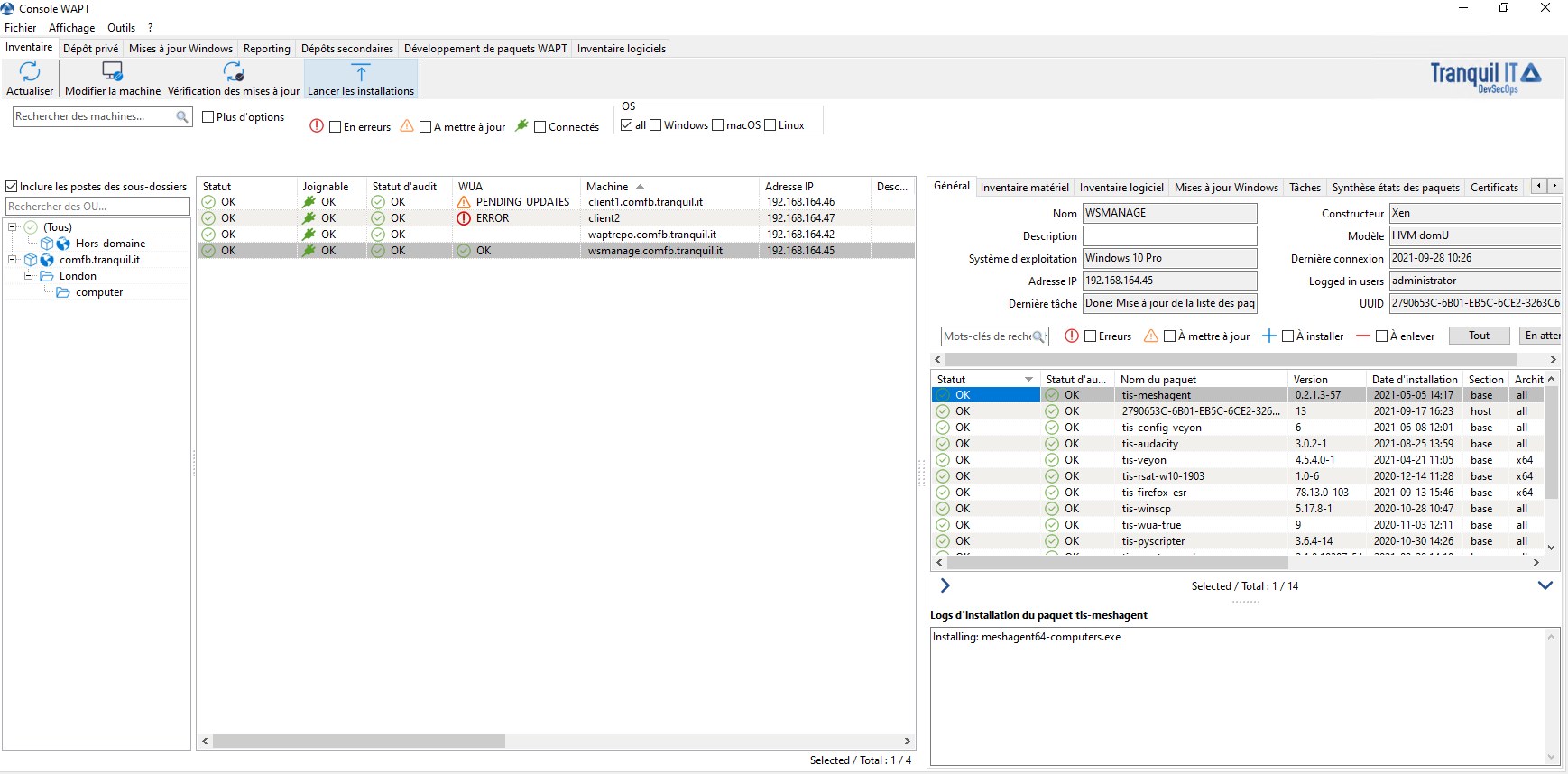Click the machine search magnifier icon
This screenshot has width=1568, height=774.
pos(182,116)
